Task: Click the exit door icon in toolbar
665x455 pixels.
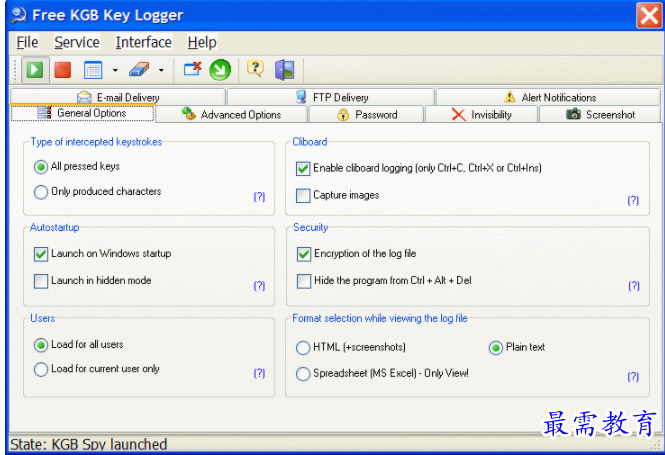Action: tap(285, 70)
